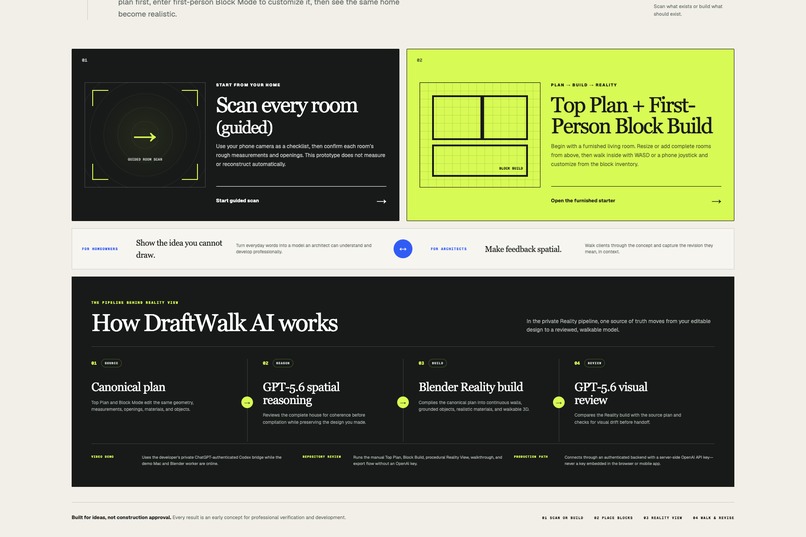Click the arrow icon beside Open the furnished starter
This screenshot has width=806, height=537.
(716, 201)
